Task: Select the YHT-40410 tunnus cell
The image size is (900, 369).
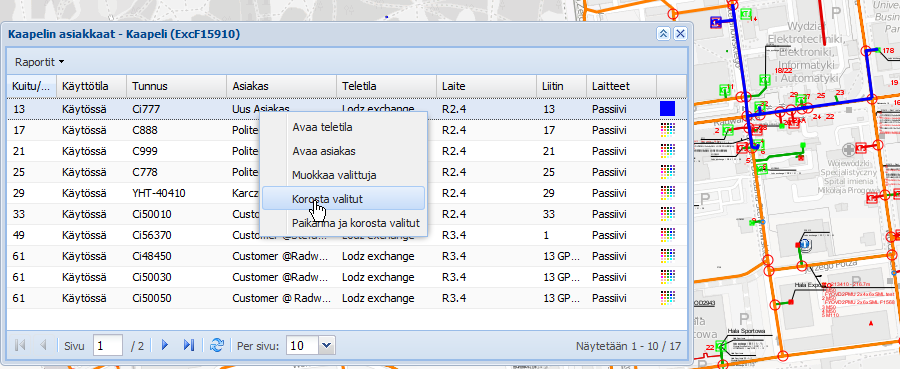Action: coord(176,193)
